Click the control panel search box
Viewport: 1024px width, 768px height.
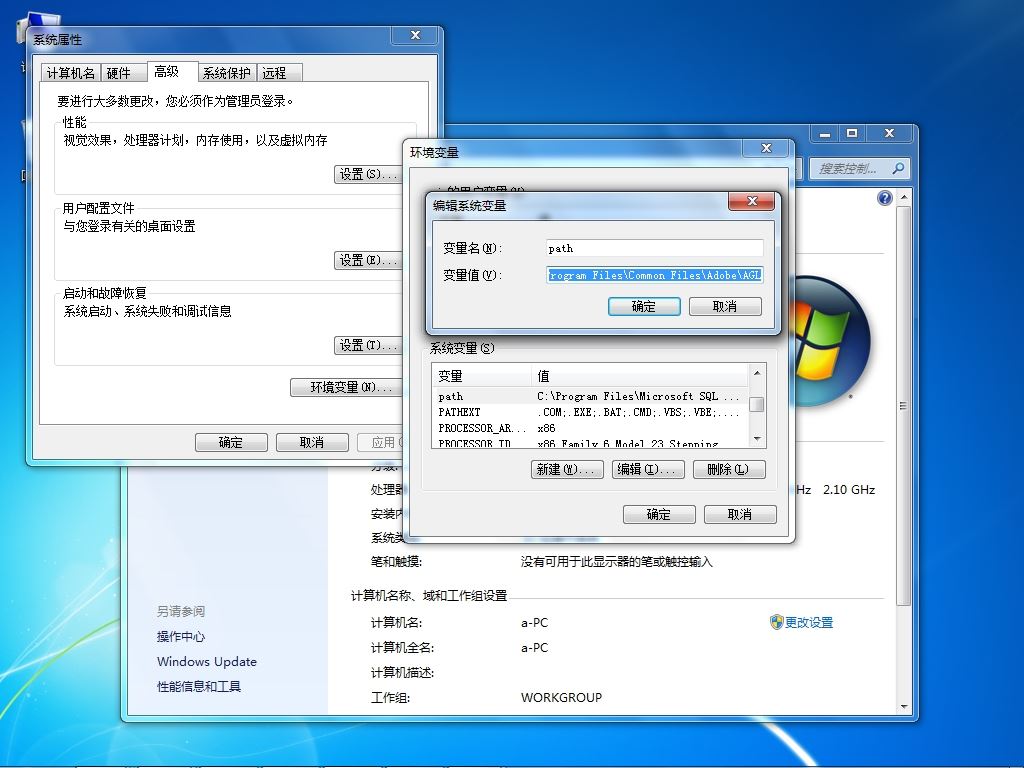859,168
